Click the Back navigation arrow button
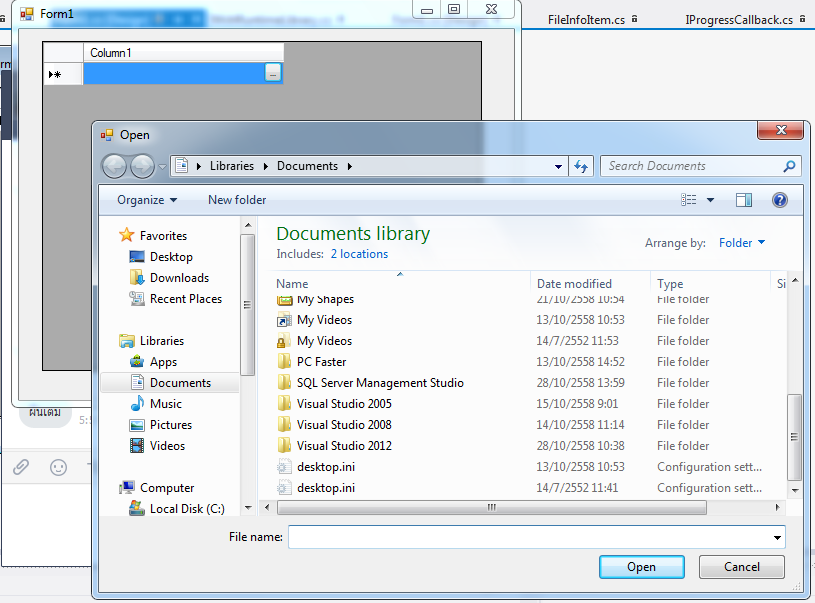The width and height of the screenshot is (815, 603). 115,167
